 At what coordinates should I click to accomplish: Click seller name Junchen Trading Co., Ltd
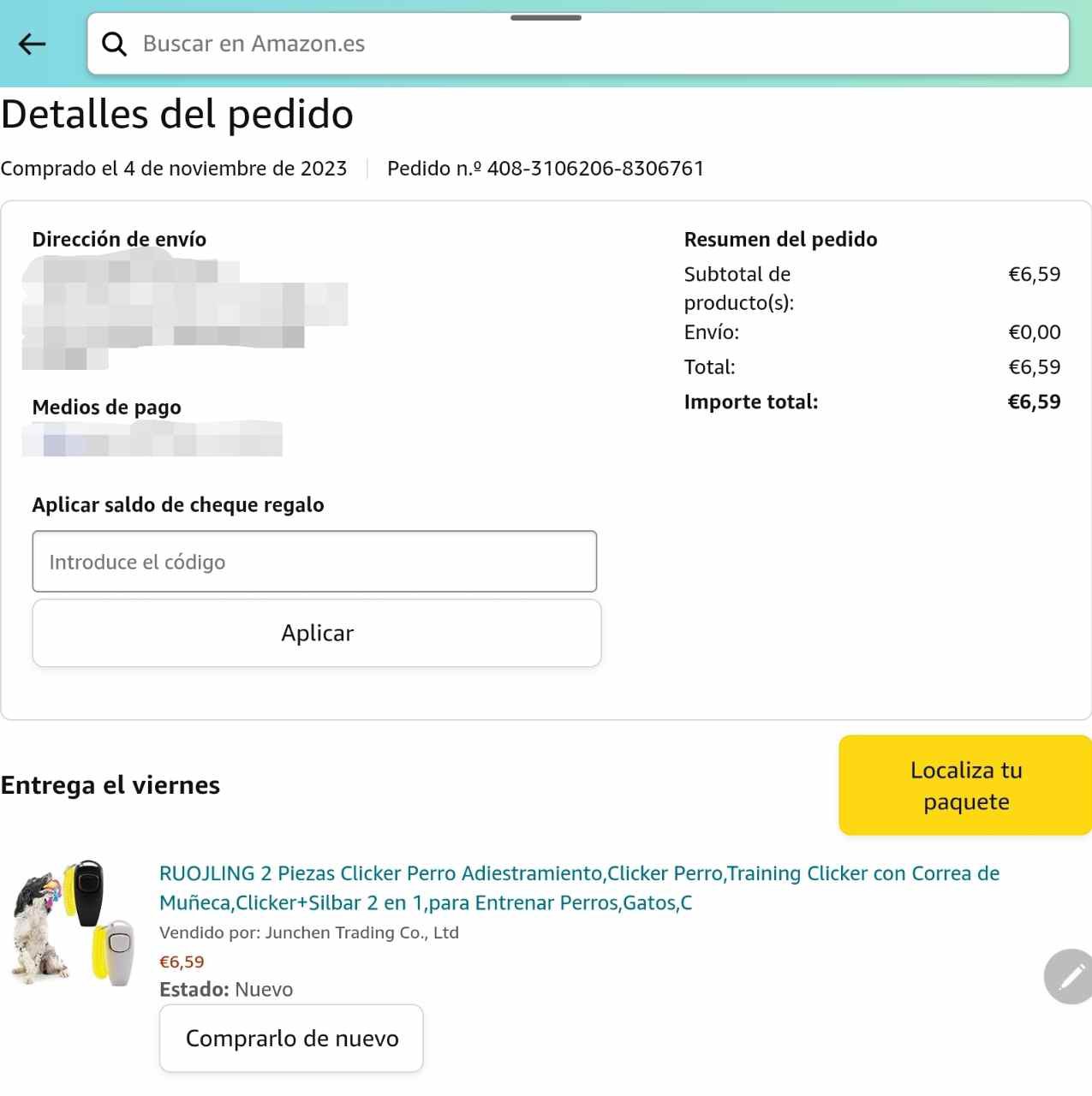(x=361, y=932)
